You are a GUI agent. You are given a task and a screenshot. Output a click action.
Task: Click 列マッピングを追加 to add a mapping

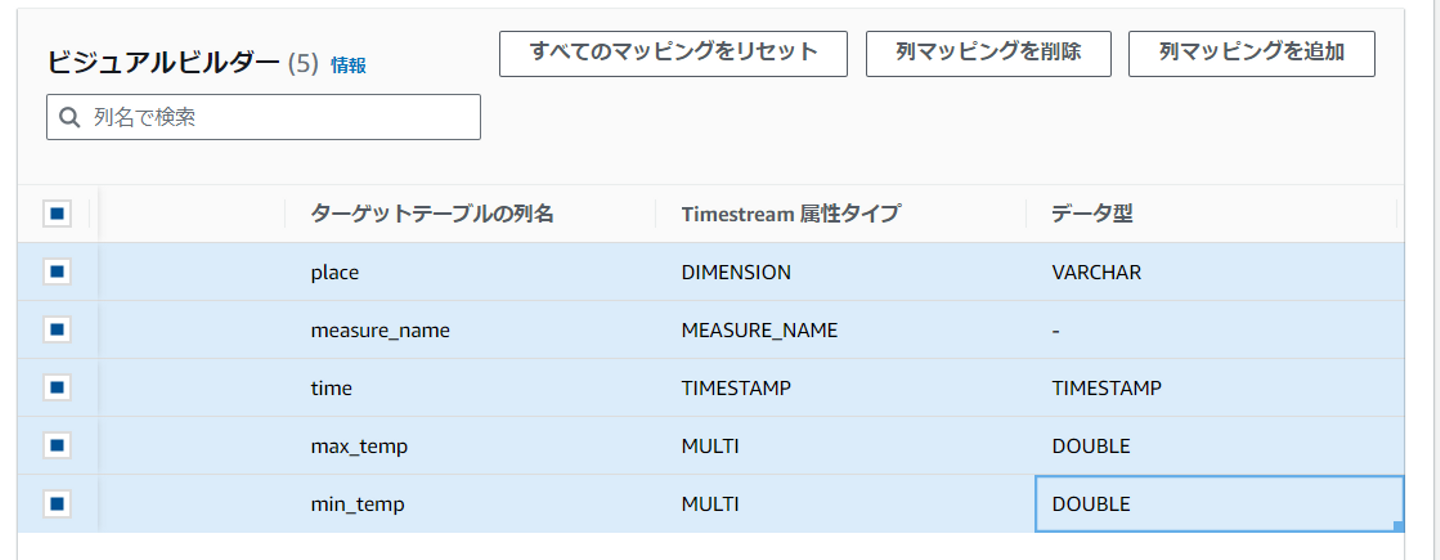pos(1251,53)
